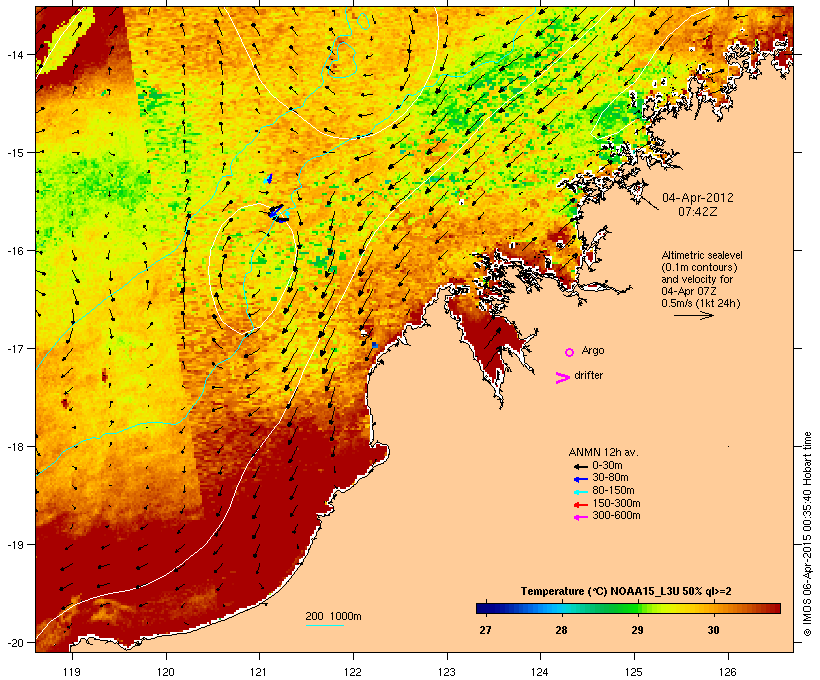820x680 pixels.
Task: Click the 'drifter' legend label
Action: [x=588, y=375]
